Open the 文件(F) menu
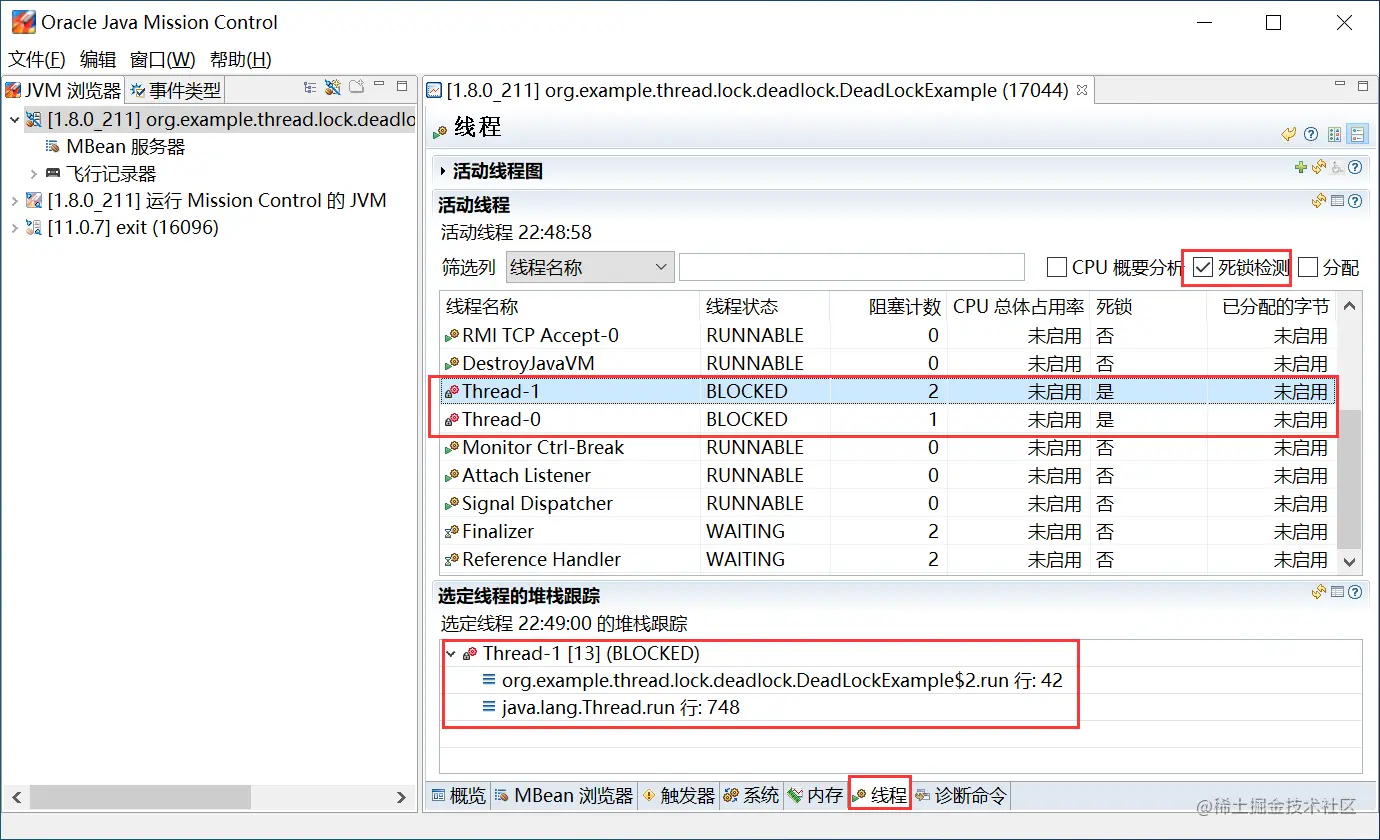 (37, 60)
